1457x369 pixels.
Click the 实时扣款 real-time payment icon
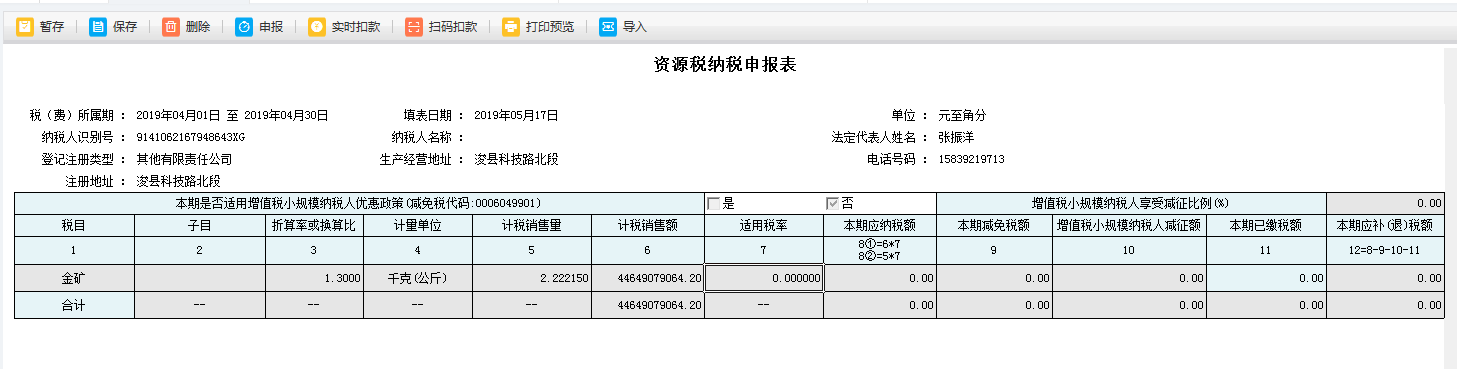point(317,27)
